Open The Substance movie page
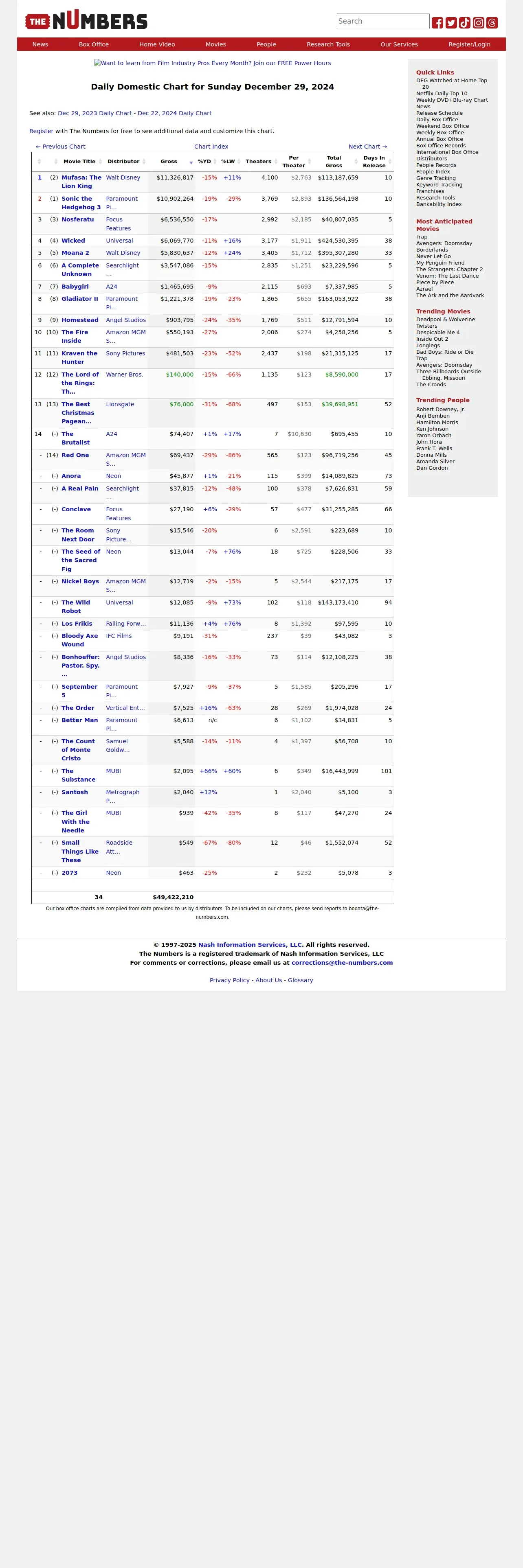 coord(79,775)
